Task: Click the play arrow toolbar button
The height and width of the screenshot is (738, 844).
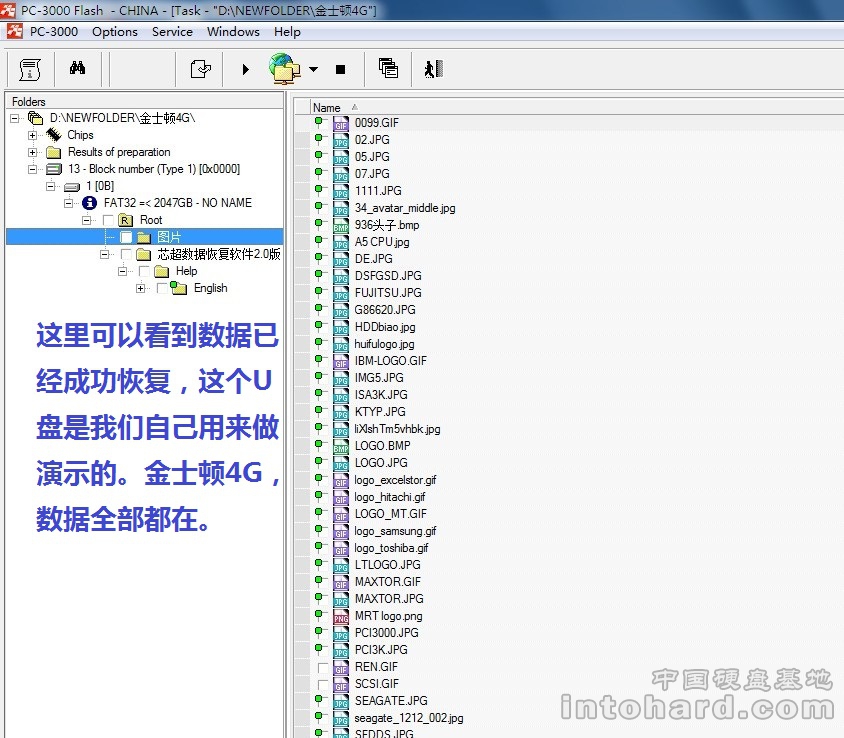Action: click(x=246, y=69)
